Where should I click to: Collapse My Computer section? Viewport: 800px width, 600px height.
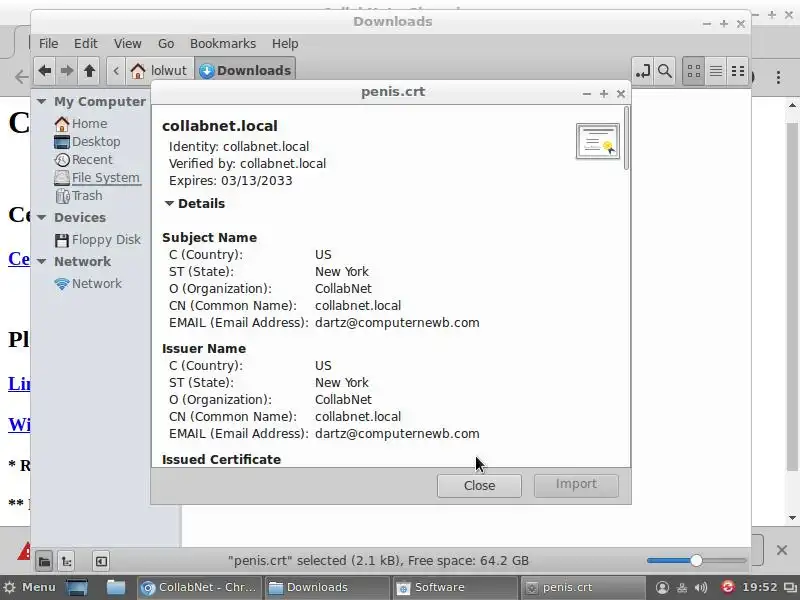click(42, 102)
